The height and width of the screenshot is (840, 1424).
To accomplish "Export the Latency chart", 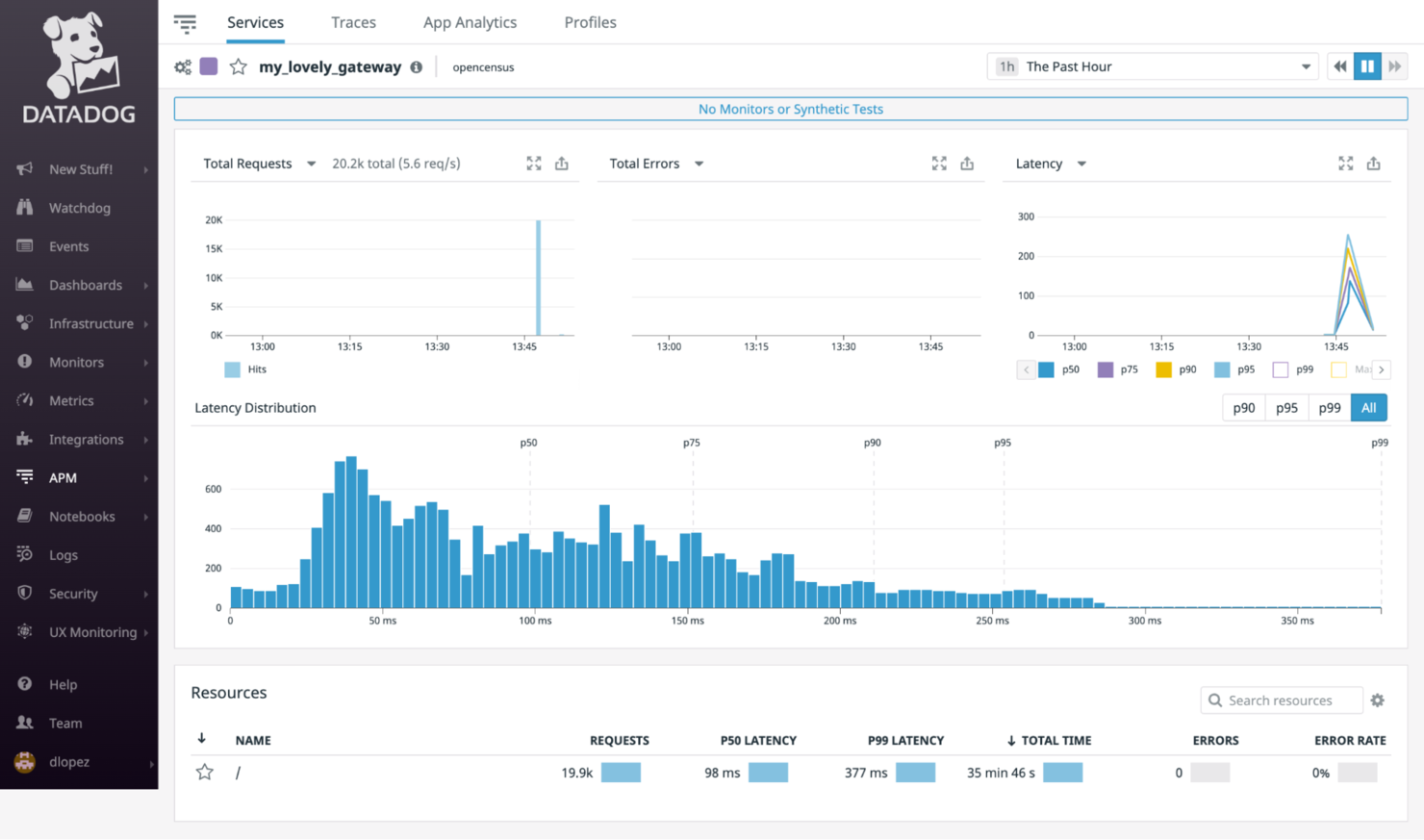I will click(1373, 164).
